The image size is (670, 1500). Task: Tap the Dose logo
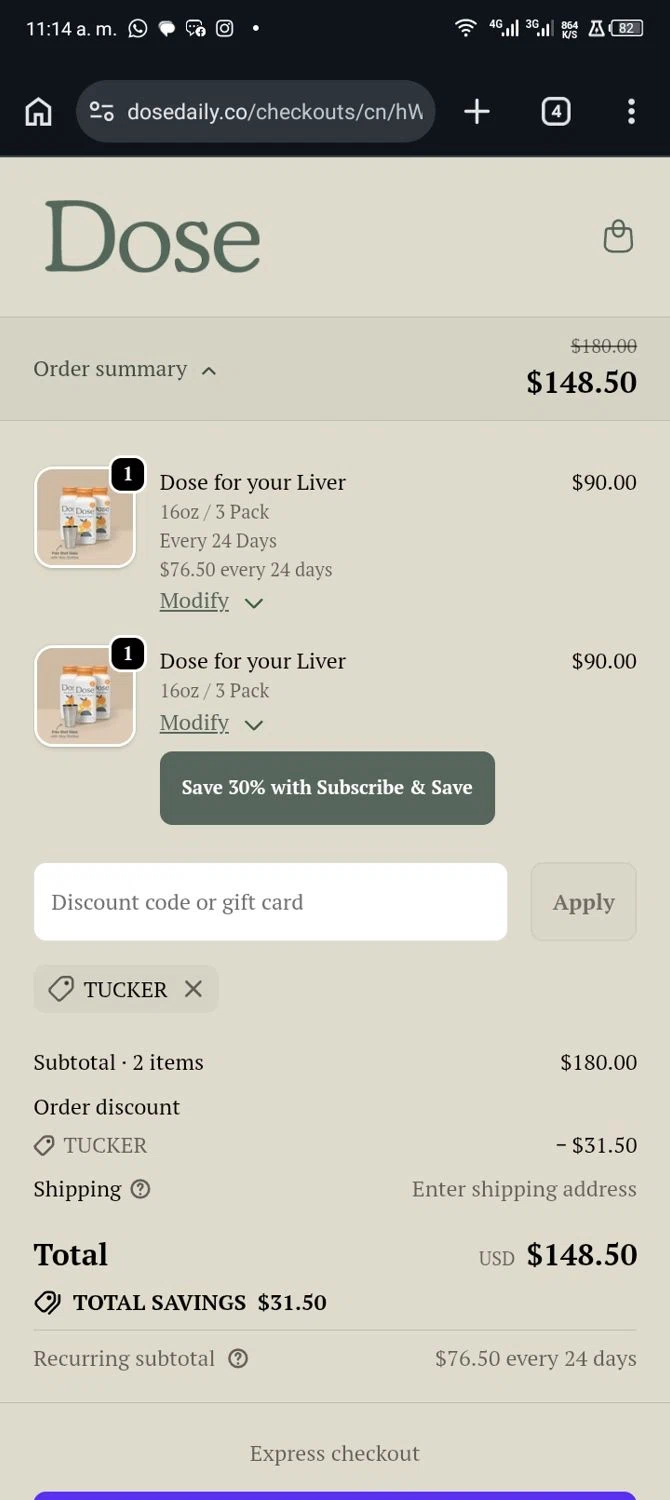(152, 237)
